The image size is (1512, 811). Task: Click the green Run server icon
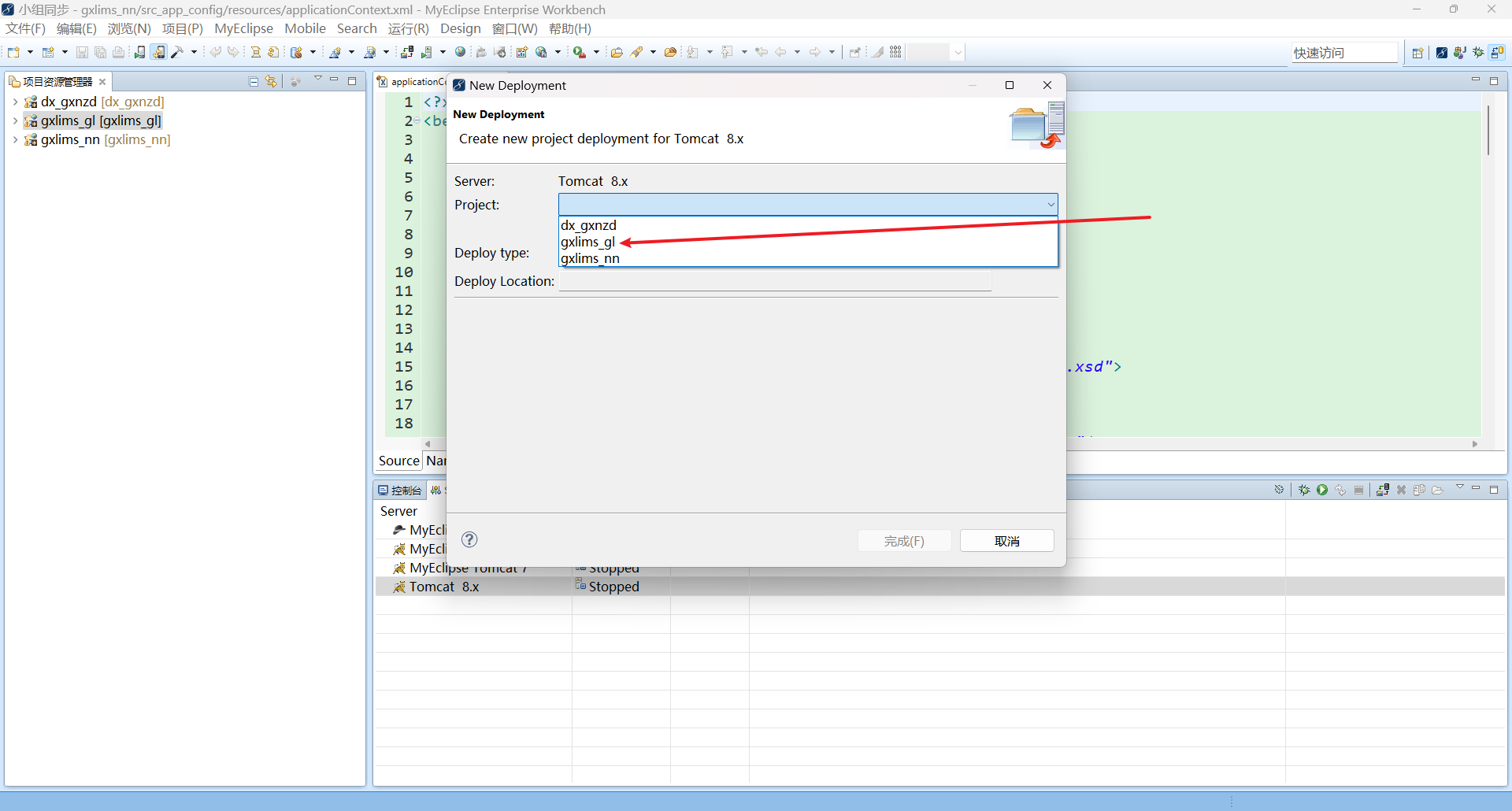point(1322,490)
